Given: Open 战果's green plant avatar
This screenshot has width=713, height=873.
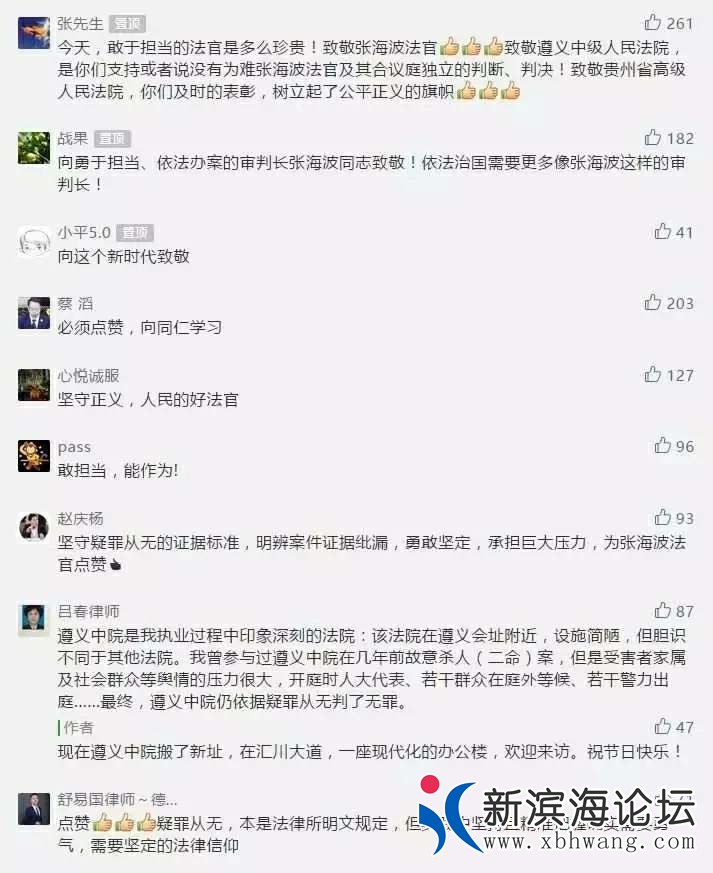Looking at the screenshot, I should click(34, 148).
